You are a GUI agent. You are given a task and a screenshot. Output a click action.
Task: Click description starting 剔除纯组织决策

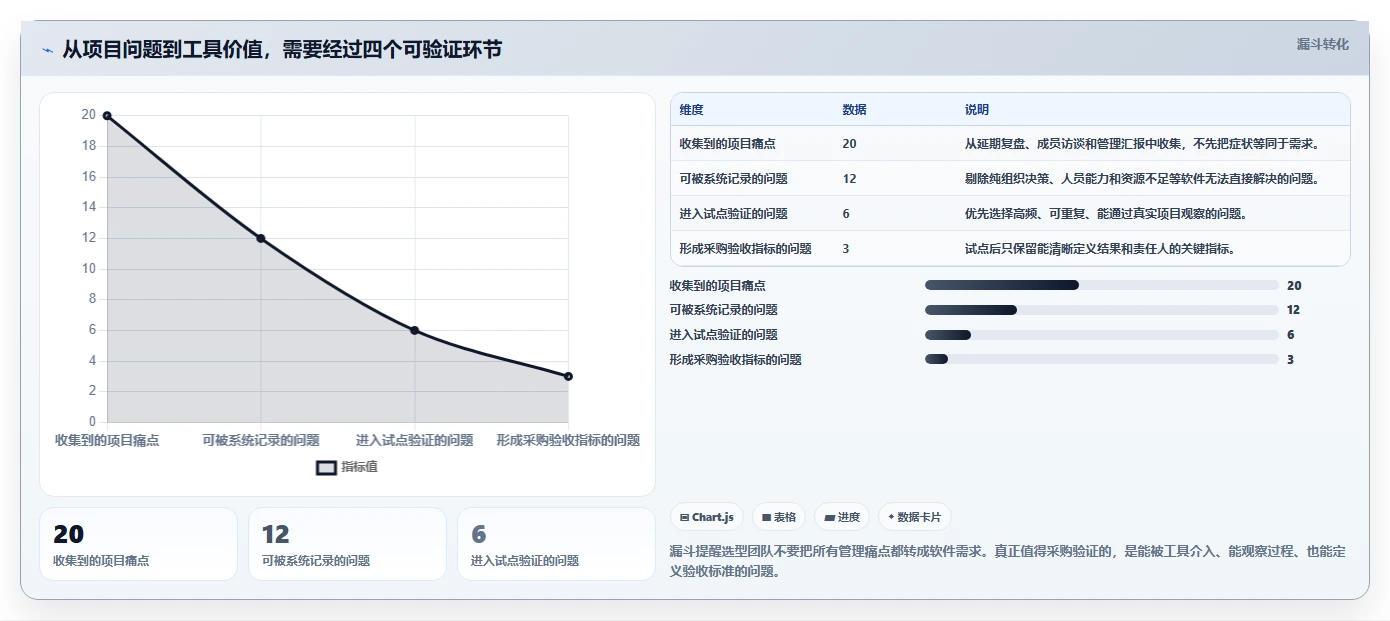click(x=1143, y=179)
